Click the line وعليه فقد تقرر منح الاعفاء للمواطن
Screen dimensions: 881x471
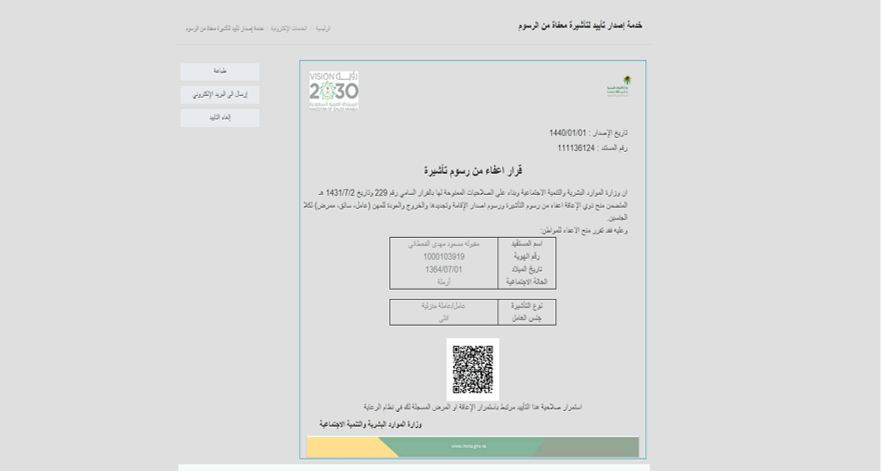584,230
